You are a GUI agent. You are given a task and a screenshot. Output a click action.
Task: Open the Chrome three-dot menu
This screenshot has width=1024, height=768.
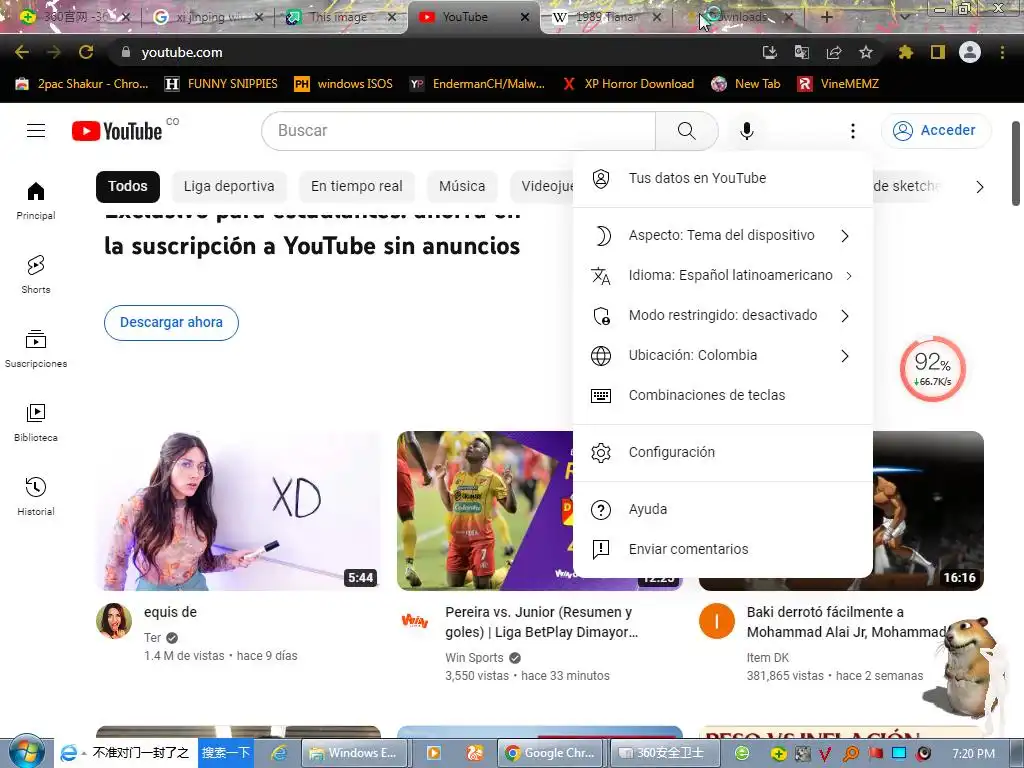1002,52
